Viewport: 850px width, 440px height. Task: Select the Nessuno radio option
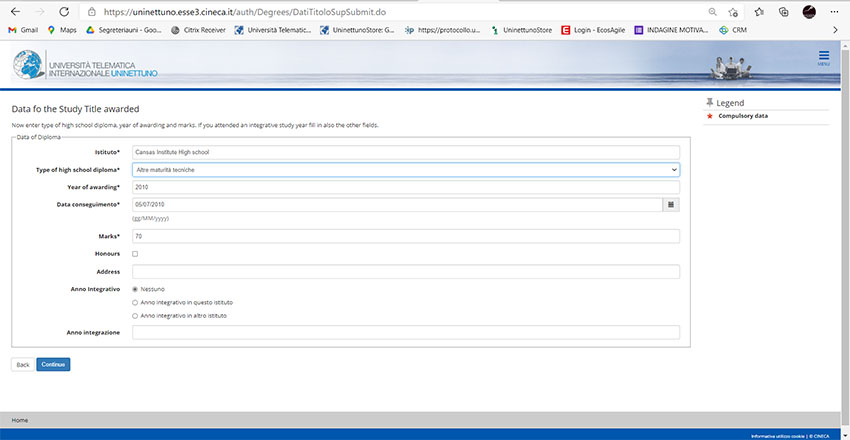[x=135, y=289]
